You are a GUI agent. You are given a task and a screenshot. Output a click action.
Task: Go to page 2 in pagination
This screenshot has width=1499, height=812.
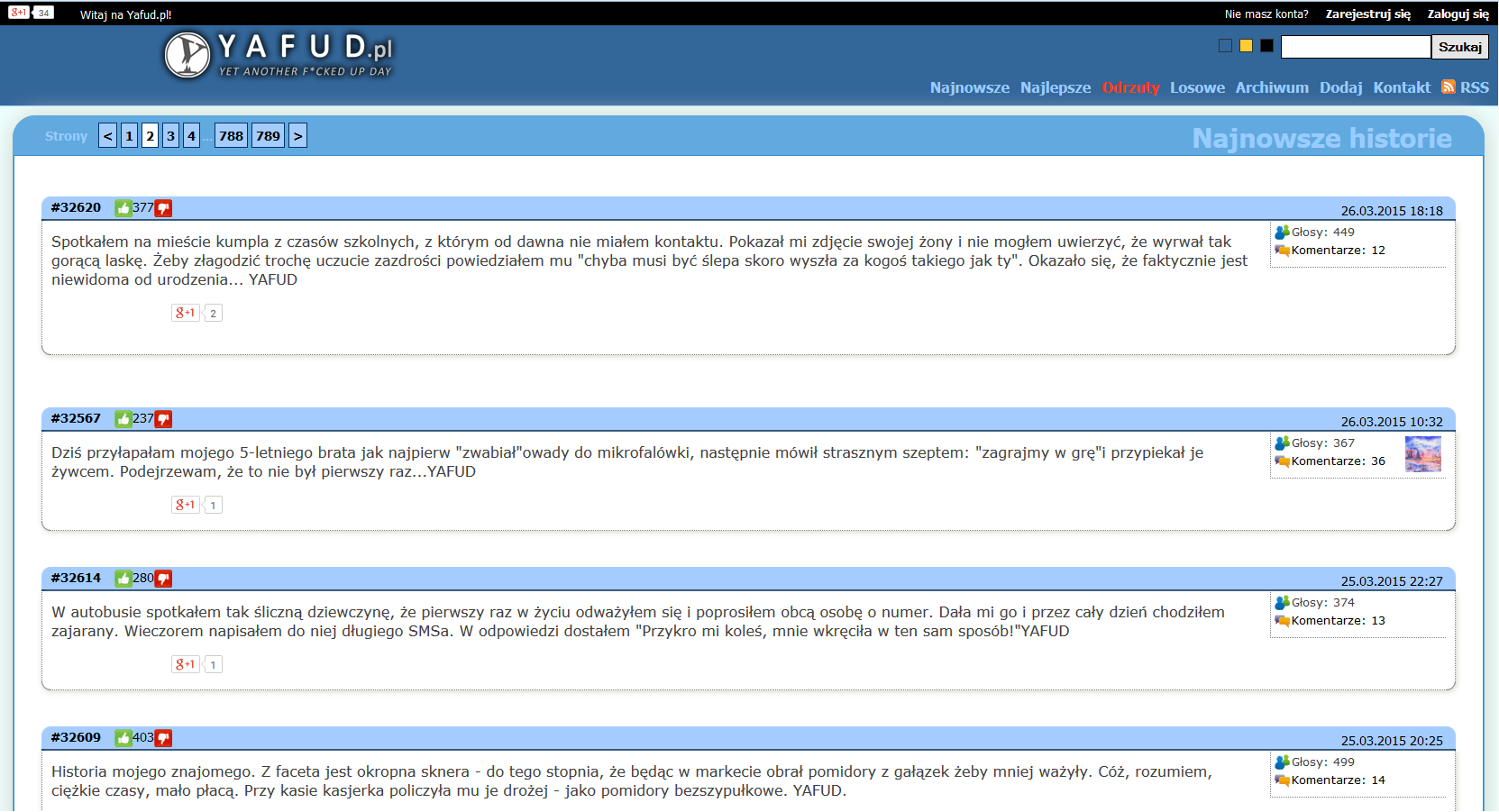point(150,136)
